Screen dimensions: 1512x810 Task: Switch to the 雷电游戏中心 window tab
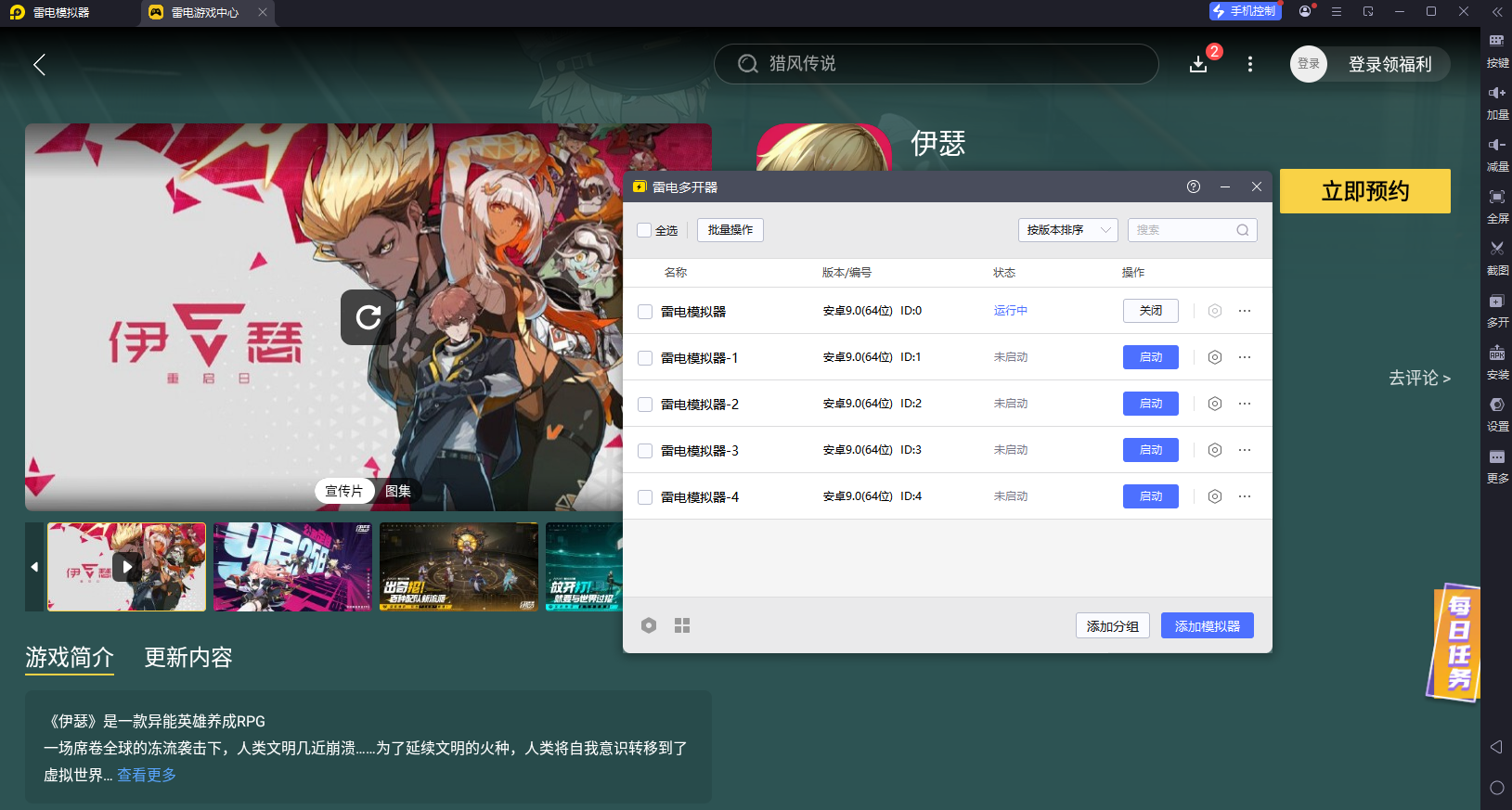tap(206, 12)
